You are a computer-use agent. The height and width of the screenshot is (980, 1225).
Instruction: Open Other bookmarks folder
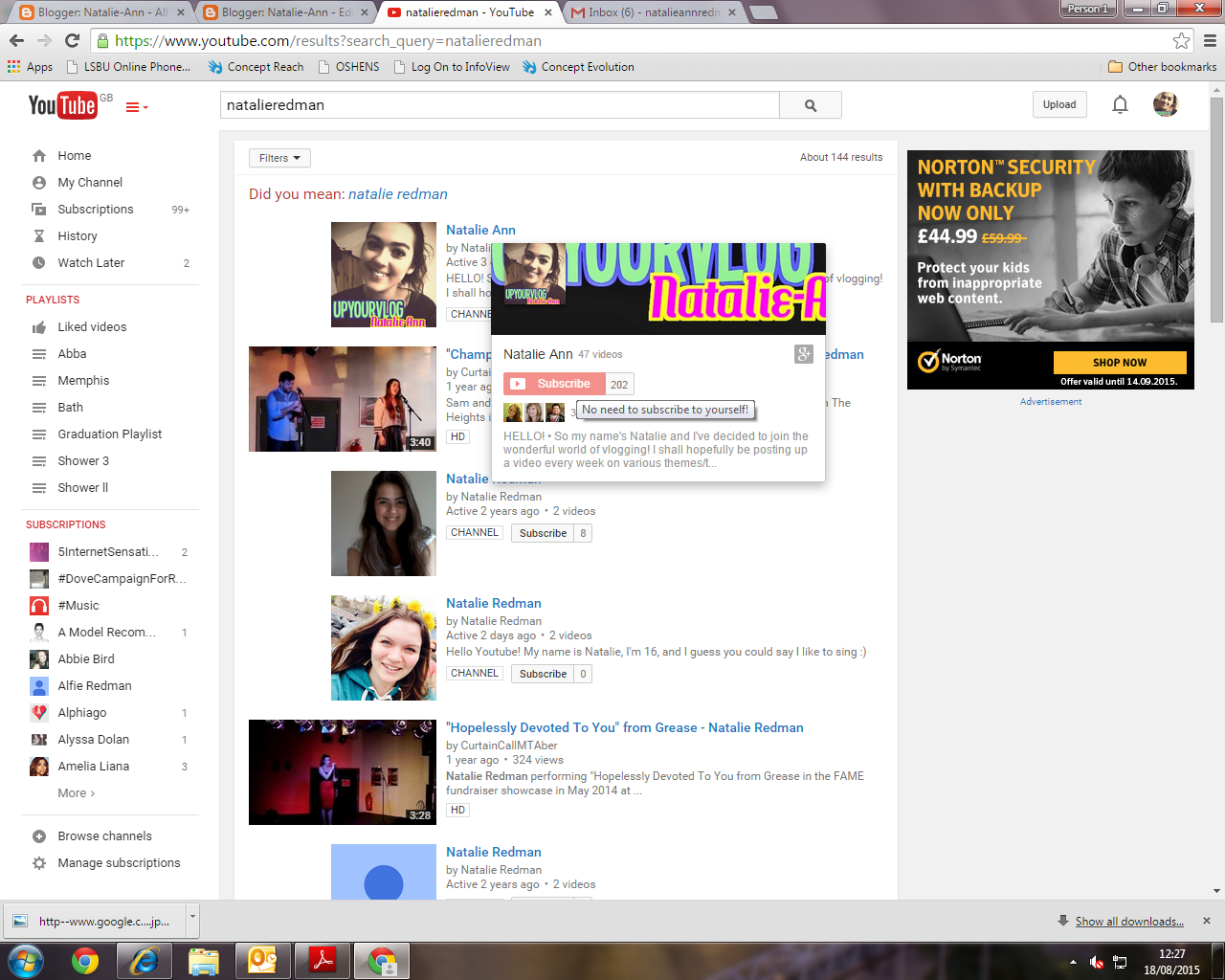[1162, 67]
